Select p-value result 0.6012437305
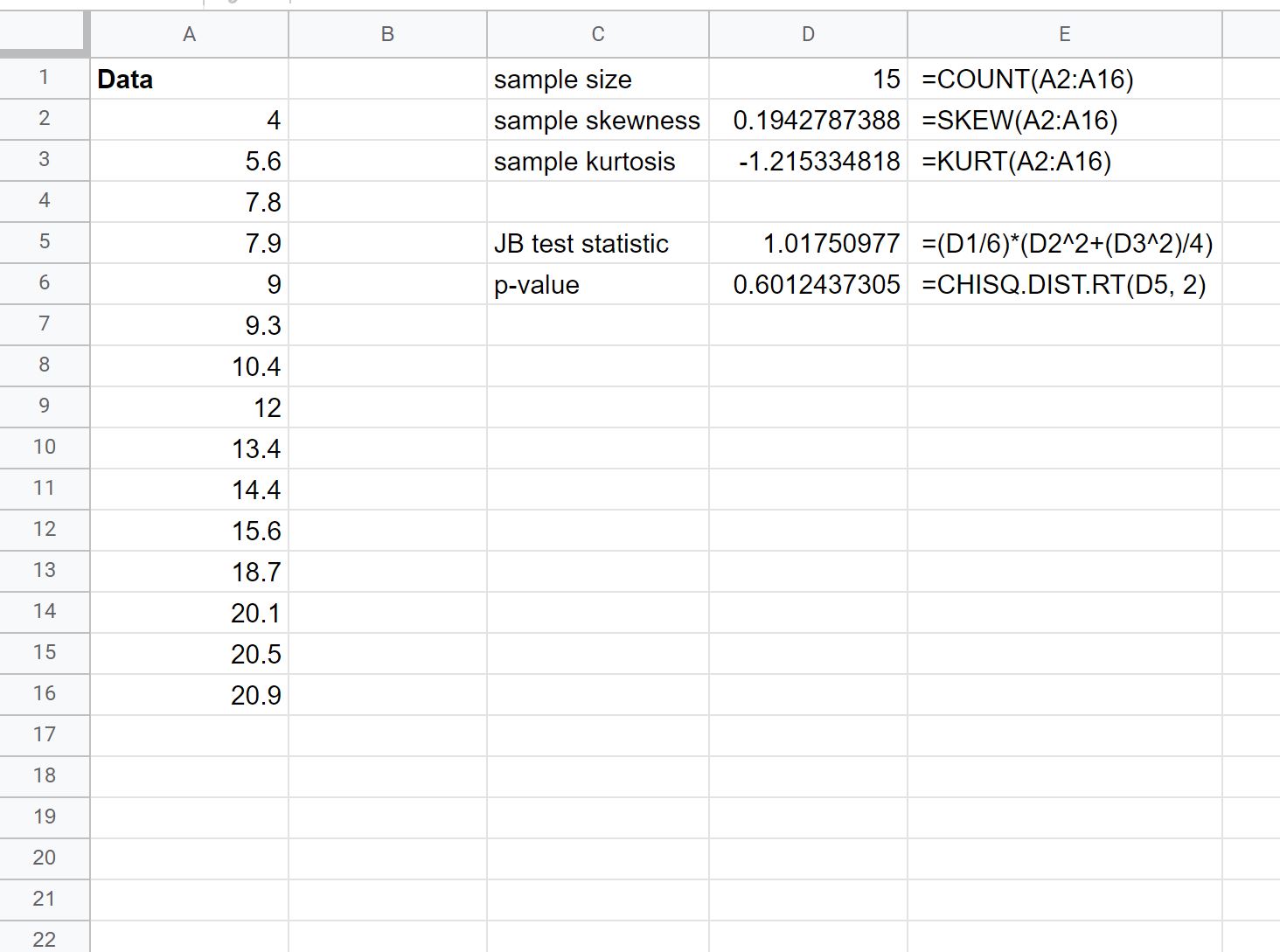This screenshot has width=1280, height=952. click(x=808, y=284)
